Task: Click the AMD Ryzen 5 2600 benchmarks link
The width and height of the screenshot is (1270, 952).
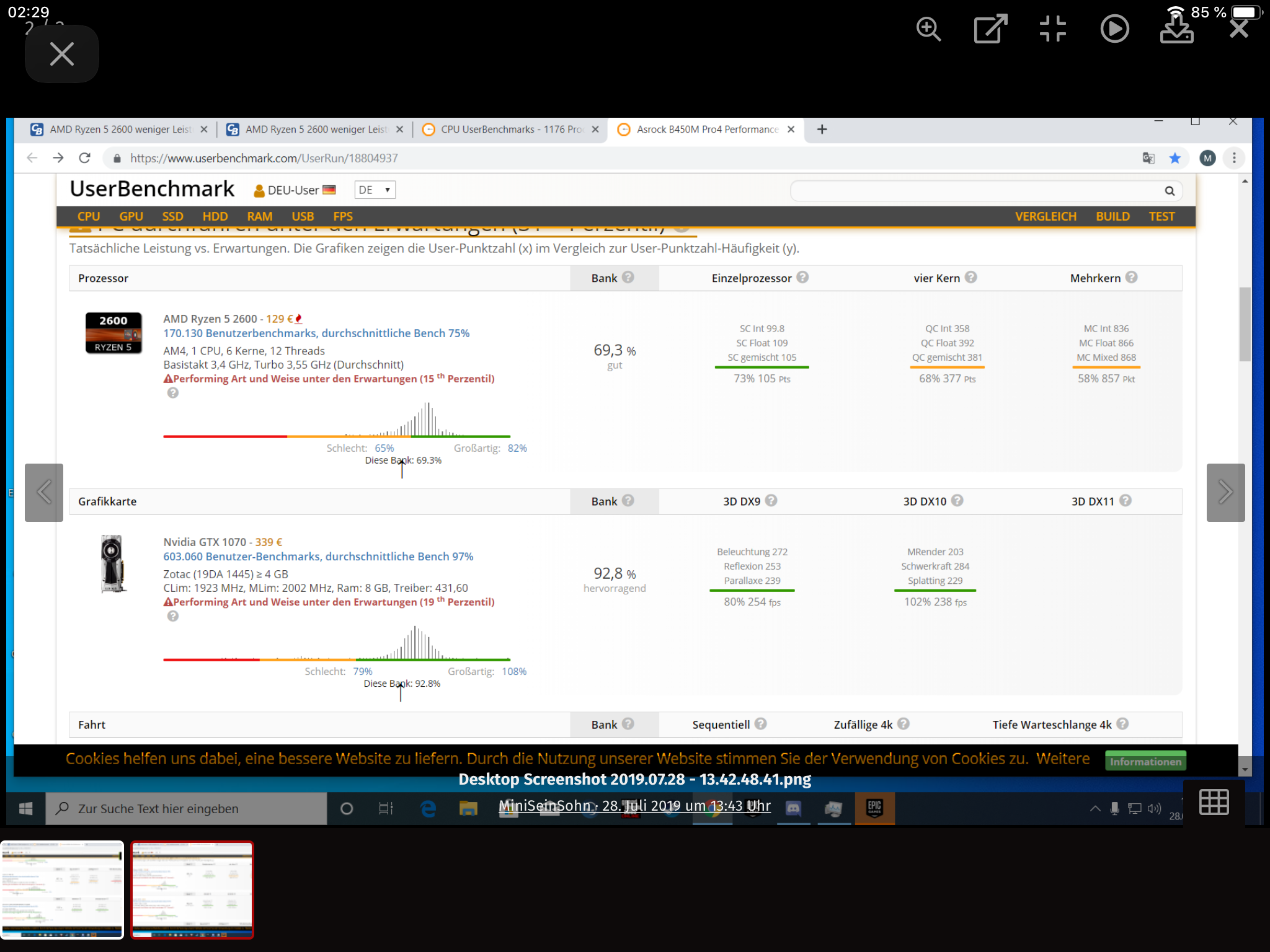Action: (x=316, y=333)
